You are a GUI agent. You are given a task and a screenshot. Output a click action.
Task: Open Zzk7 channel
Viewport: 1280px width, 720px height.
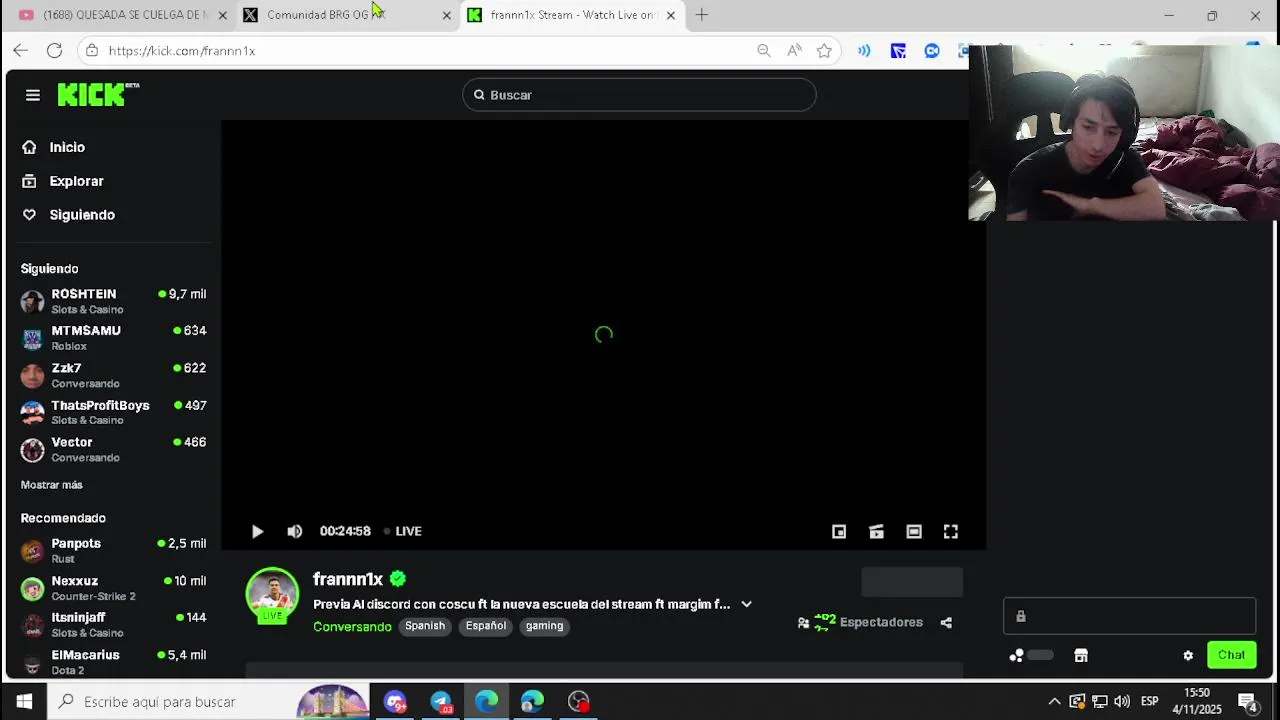pos(113,375)
